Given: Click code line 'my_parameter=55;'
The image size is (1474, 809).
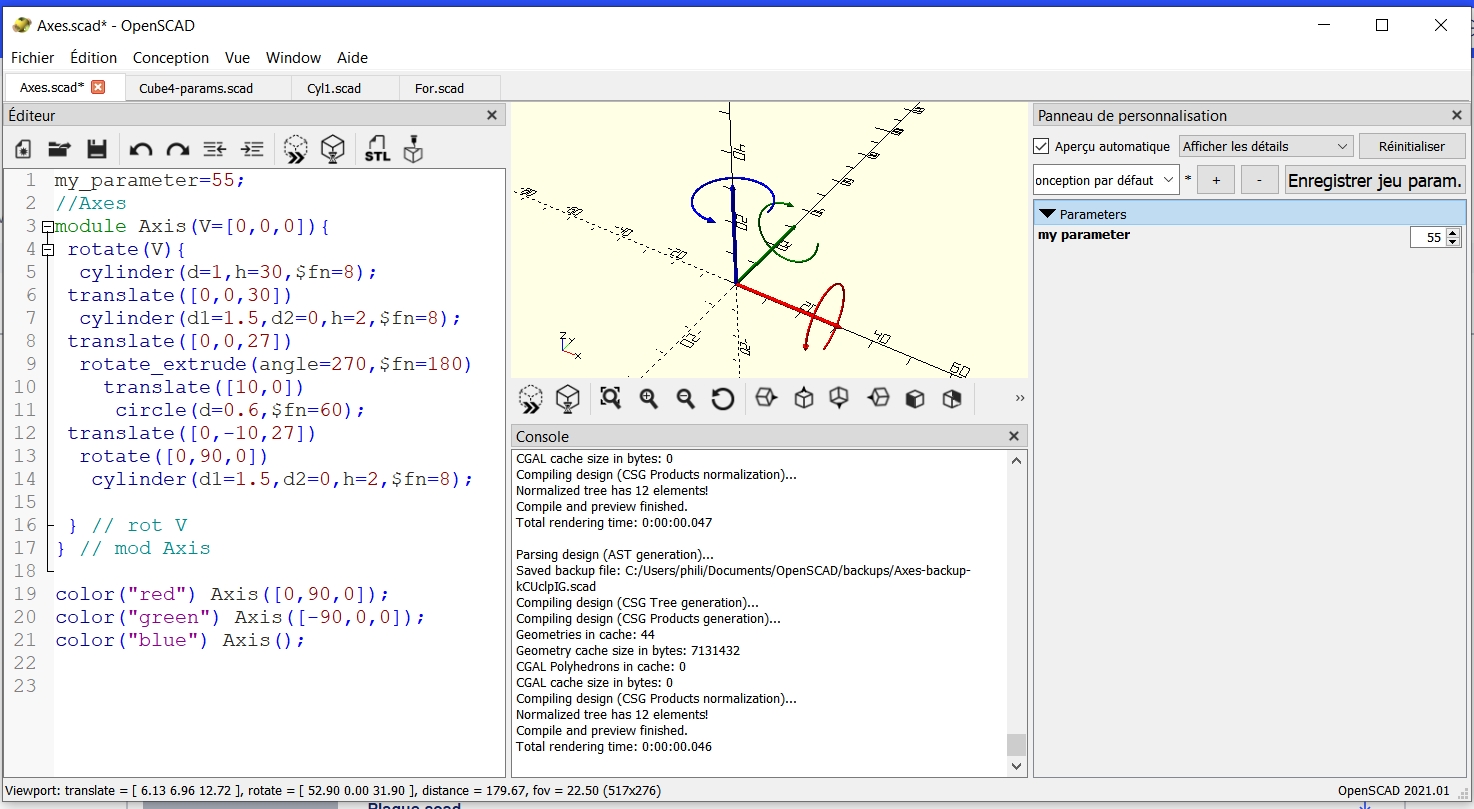Looking at the screenshot, I should 149,181.
